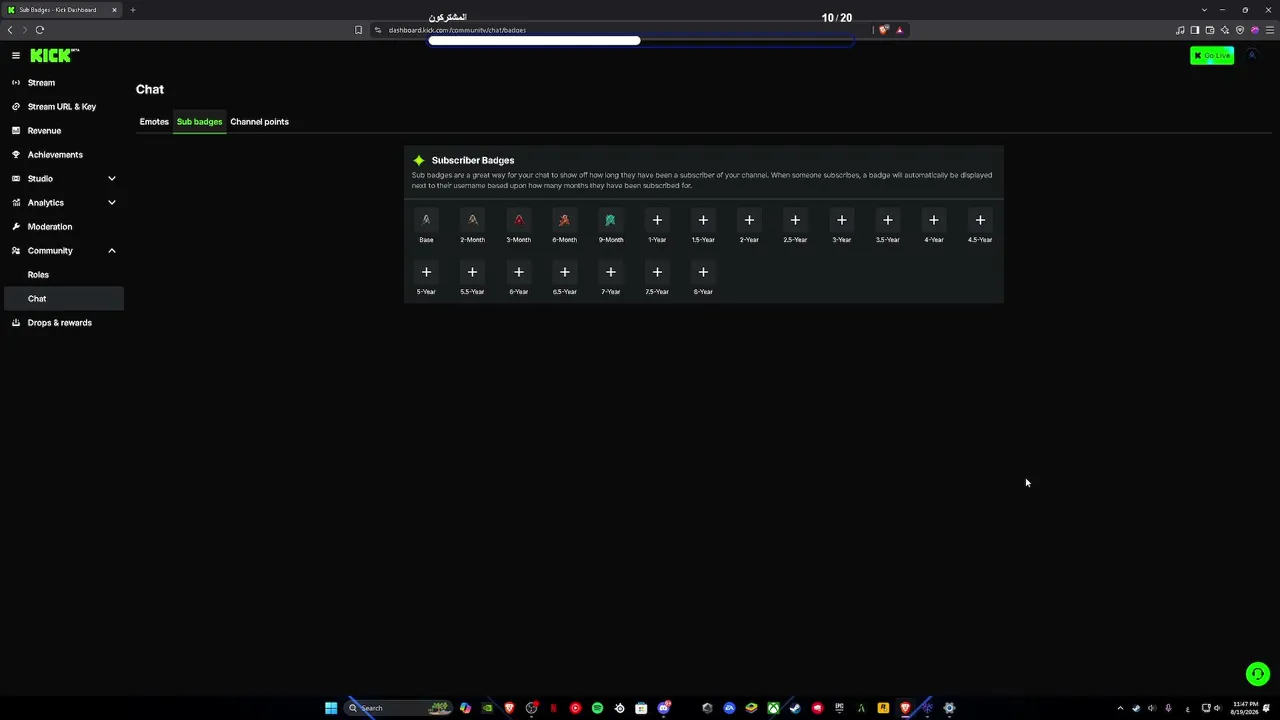Add a 4-Year subscriber badge
Viewport: 1280px width, 720px height.
(x=933, y=220)
